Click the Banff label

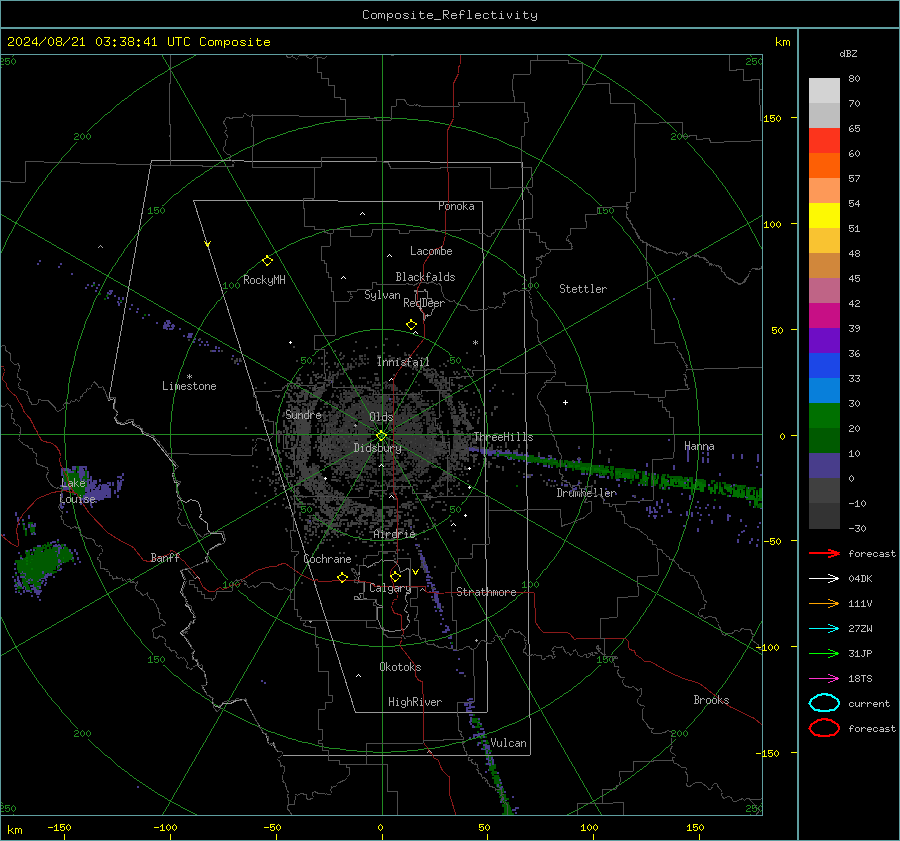165,557
